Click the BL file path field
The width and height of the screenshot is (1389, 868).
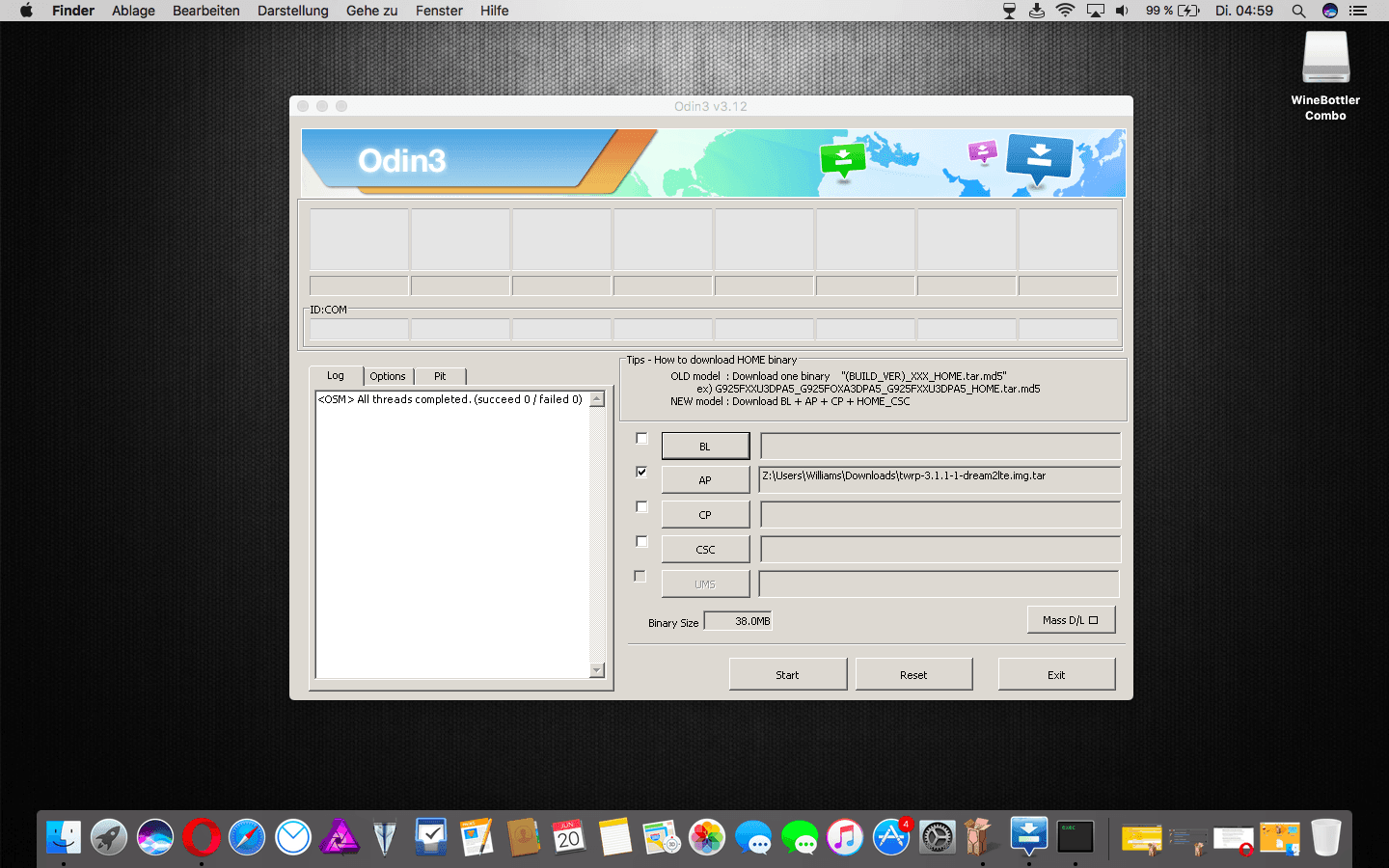coord(940,446)
